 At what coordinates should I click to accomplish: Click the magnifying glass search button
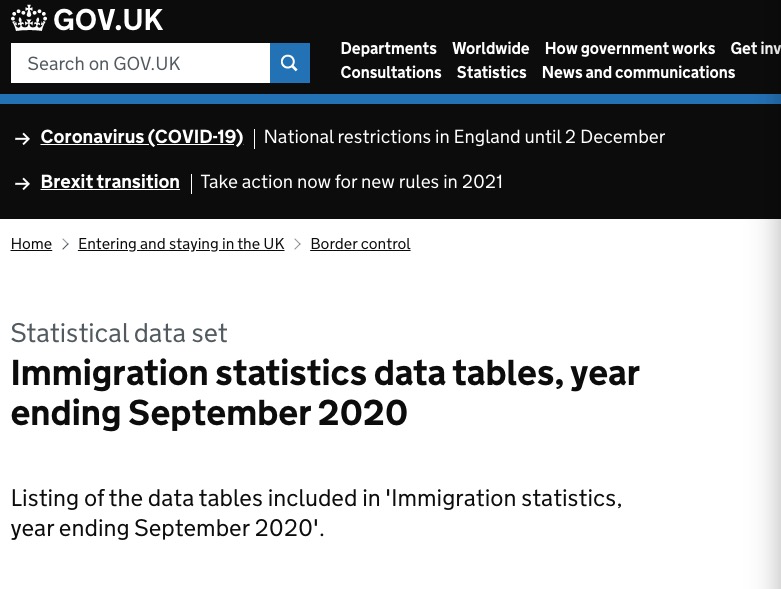point(289,63)
